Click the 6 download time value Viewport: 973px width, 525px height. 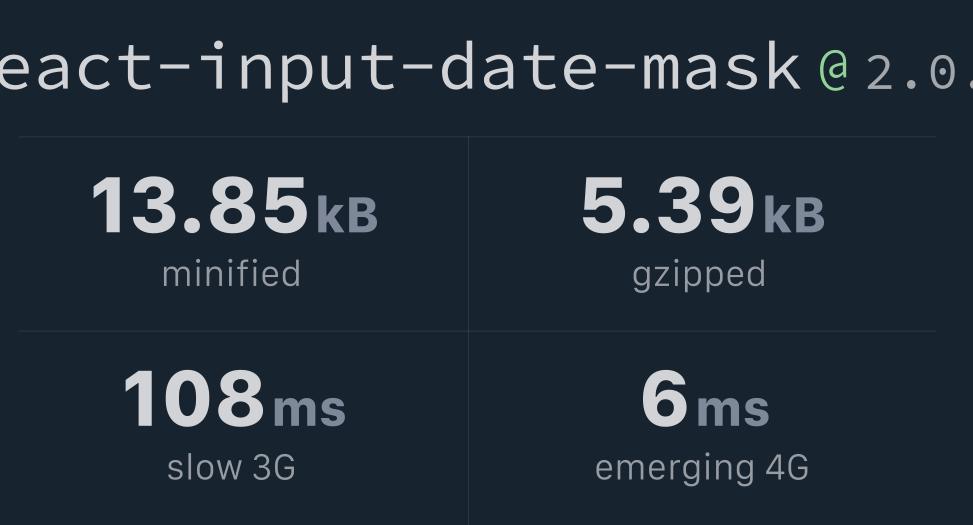pyautogui.click(x=665, y=398)
